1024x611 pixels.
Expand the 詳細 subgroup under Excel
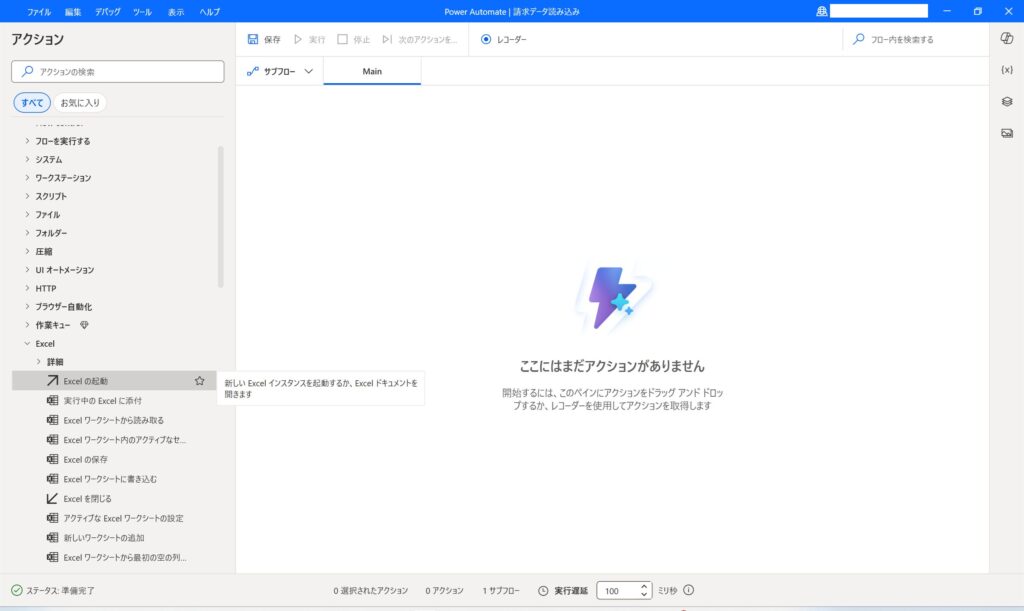39,361
